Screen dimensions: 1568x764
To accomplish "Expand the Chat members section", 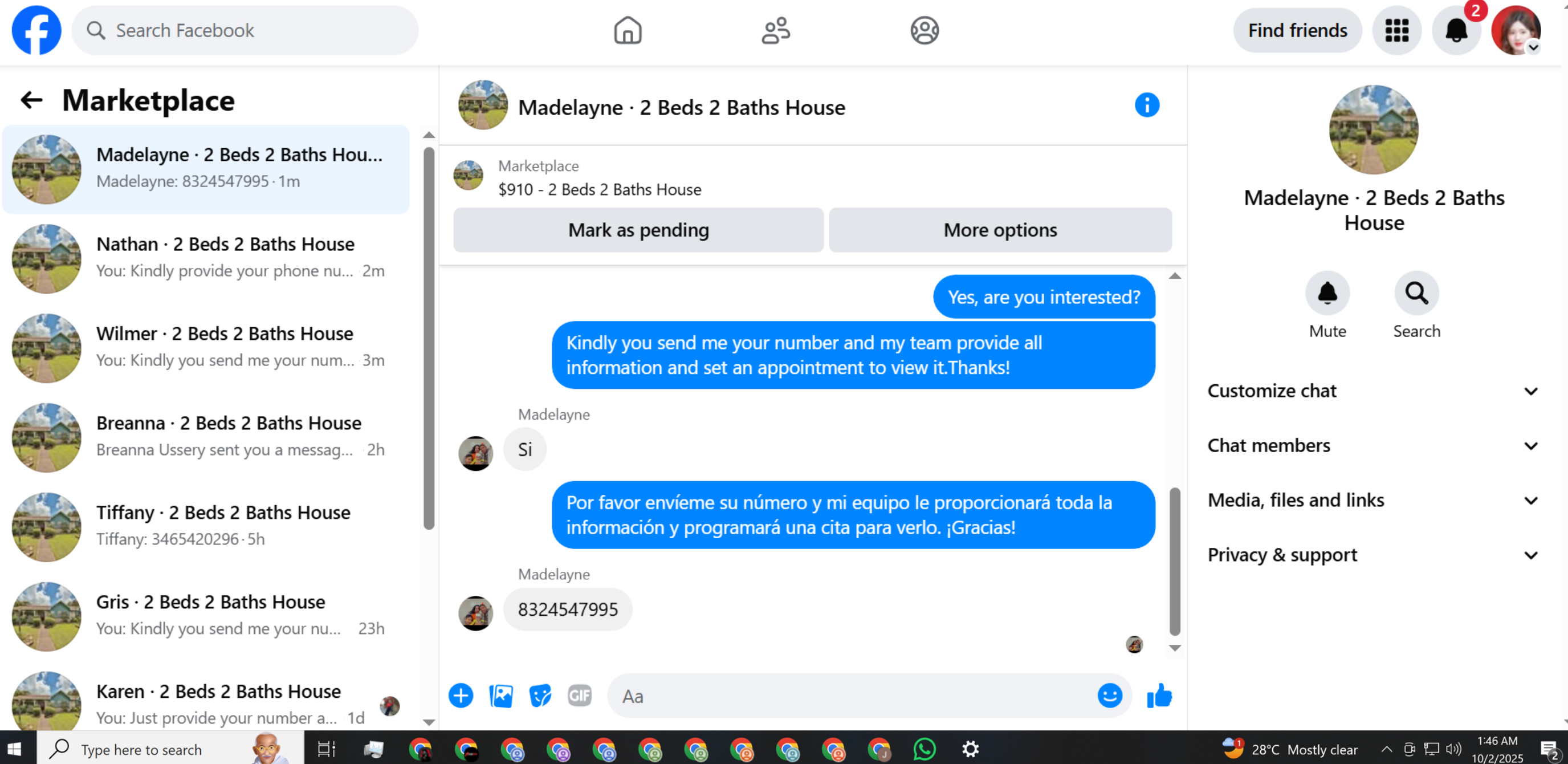I will click(1372, 446).
